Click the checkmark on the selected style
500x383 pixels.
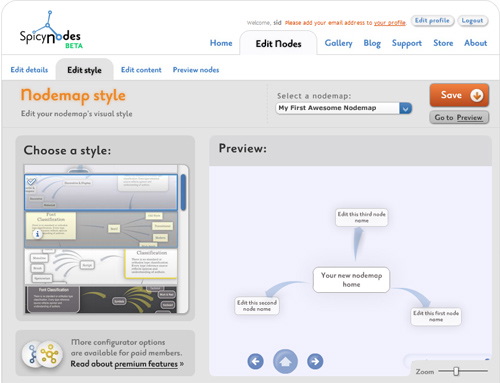point(31,182)
